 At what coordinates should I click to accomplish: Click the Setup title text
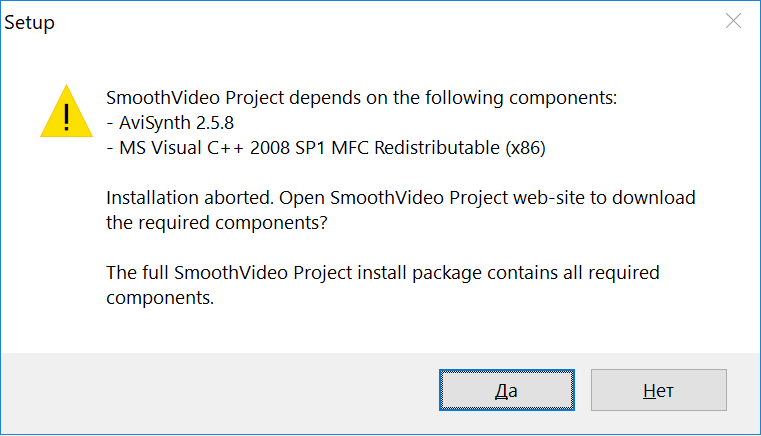tap(30, 22)
